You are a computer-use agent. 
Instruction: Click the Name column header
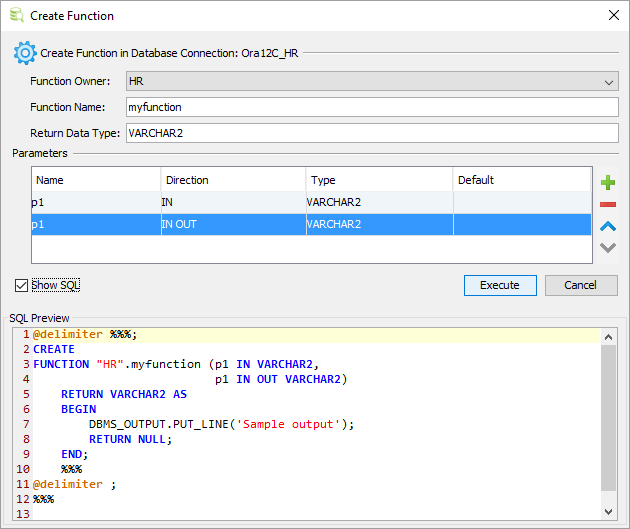[96, 180]
